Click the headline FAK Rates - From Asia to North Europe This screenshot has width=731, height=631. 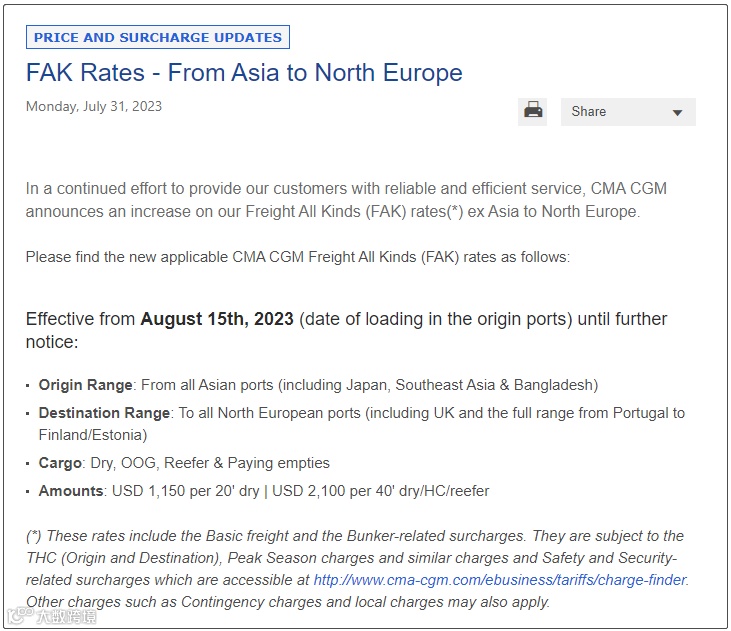pyautogui.click(x=244, y=73)
